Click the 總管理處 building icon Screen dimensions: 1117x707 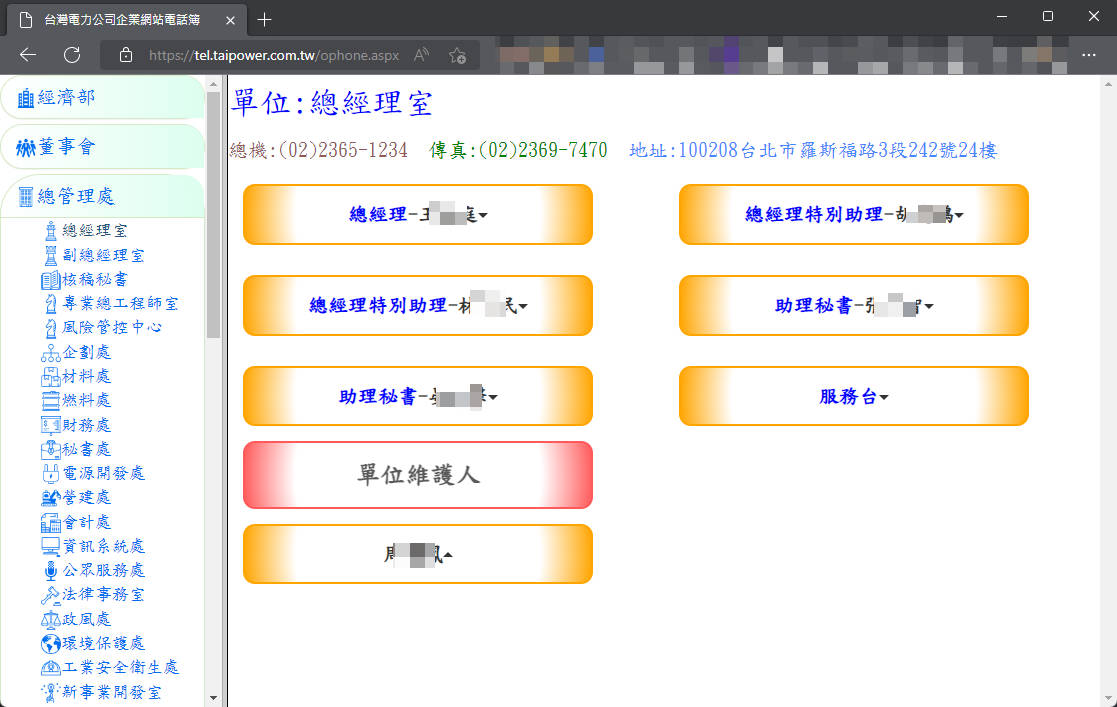(26, 197)
